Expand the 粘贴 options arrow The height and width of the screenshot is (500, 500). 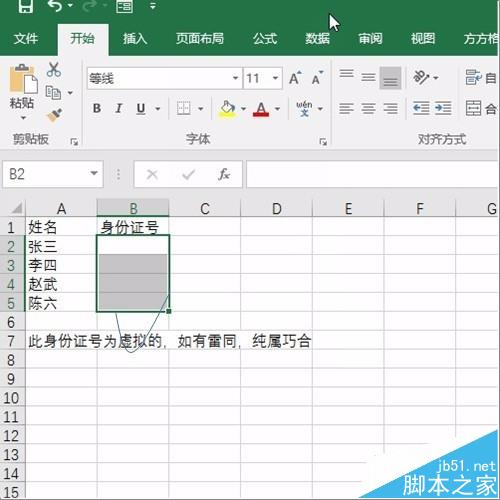[23, 118]
